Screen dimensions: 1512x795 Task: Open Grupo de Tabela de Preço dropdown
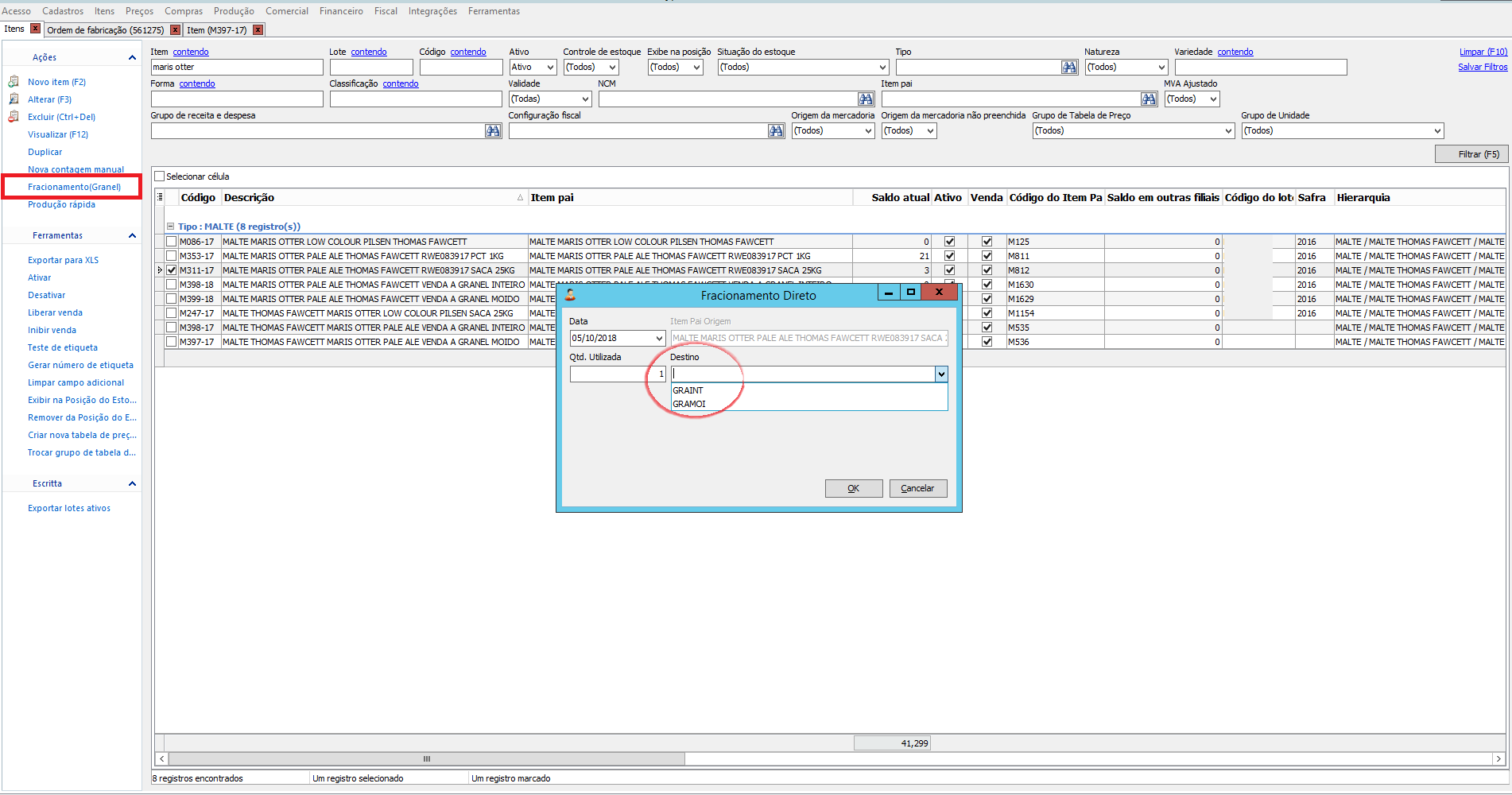[x=1228, y=131]
